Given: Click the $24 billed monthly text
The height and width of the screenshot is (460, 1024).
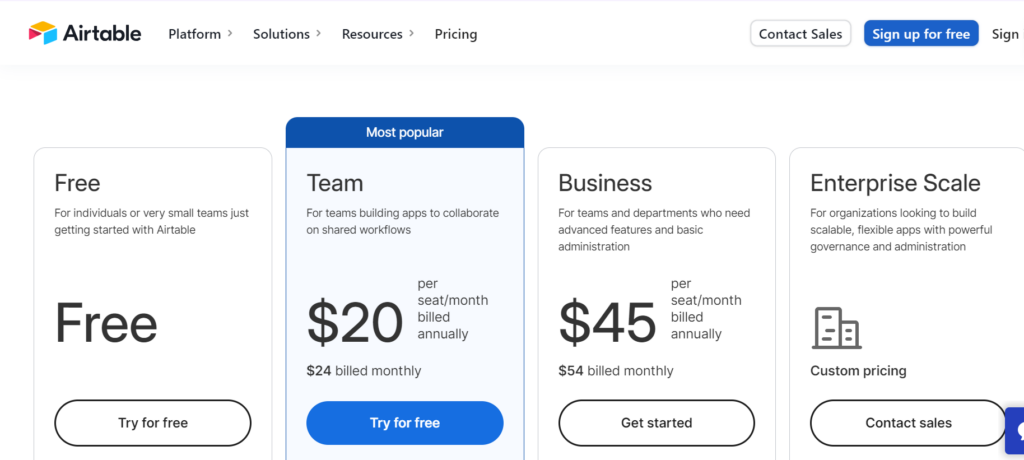Looking at the screenshot, I should 364,371.
